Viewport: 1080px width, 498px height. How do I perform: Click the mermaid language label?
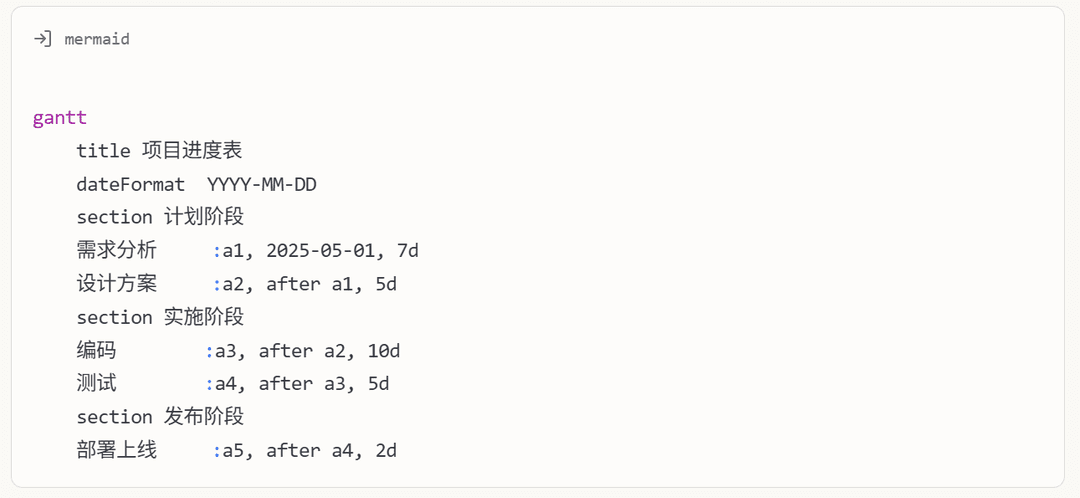(x=96, y=39)
